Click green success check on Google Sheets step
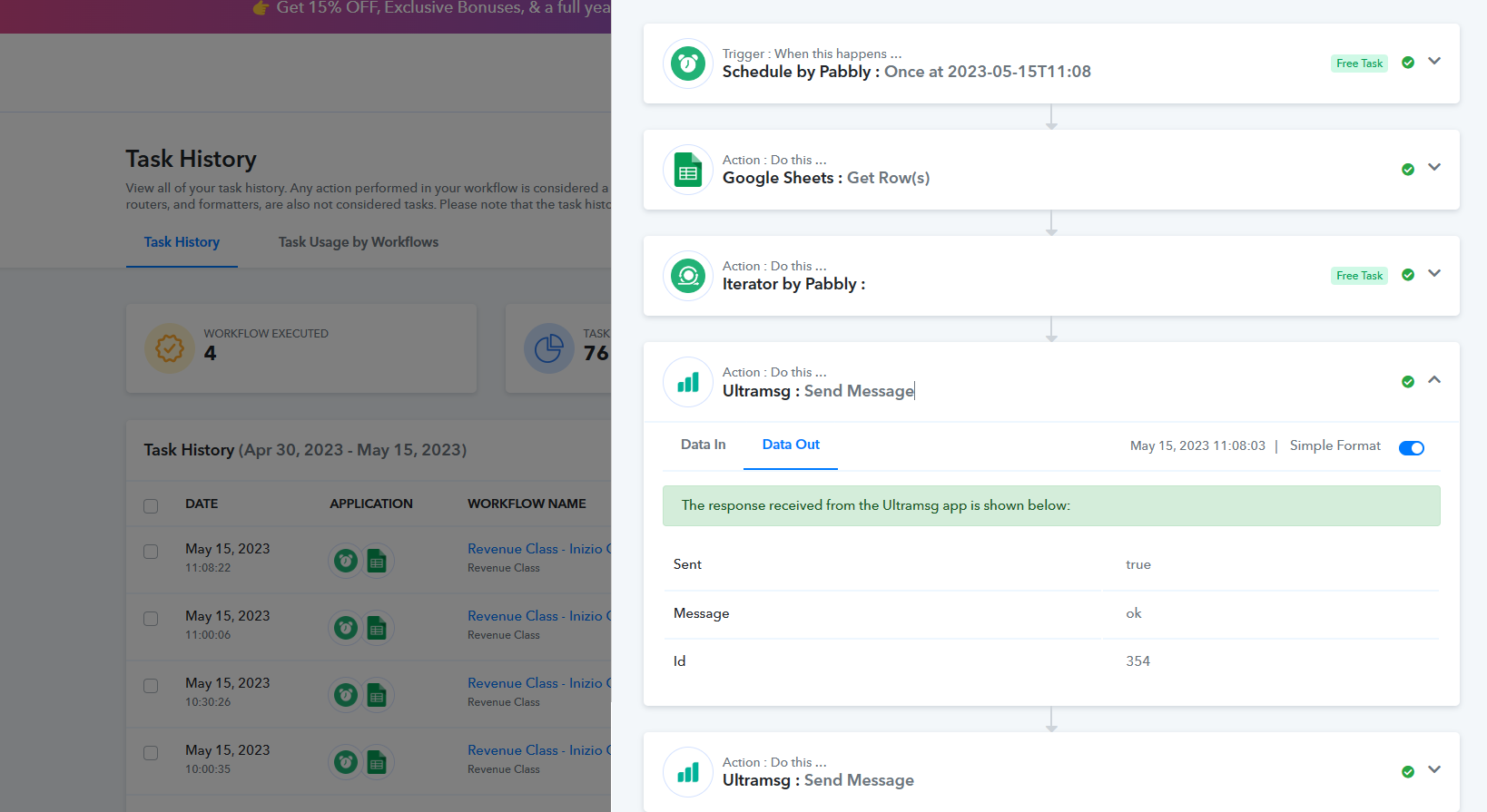 (x=1408, y=170)
